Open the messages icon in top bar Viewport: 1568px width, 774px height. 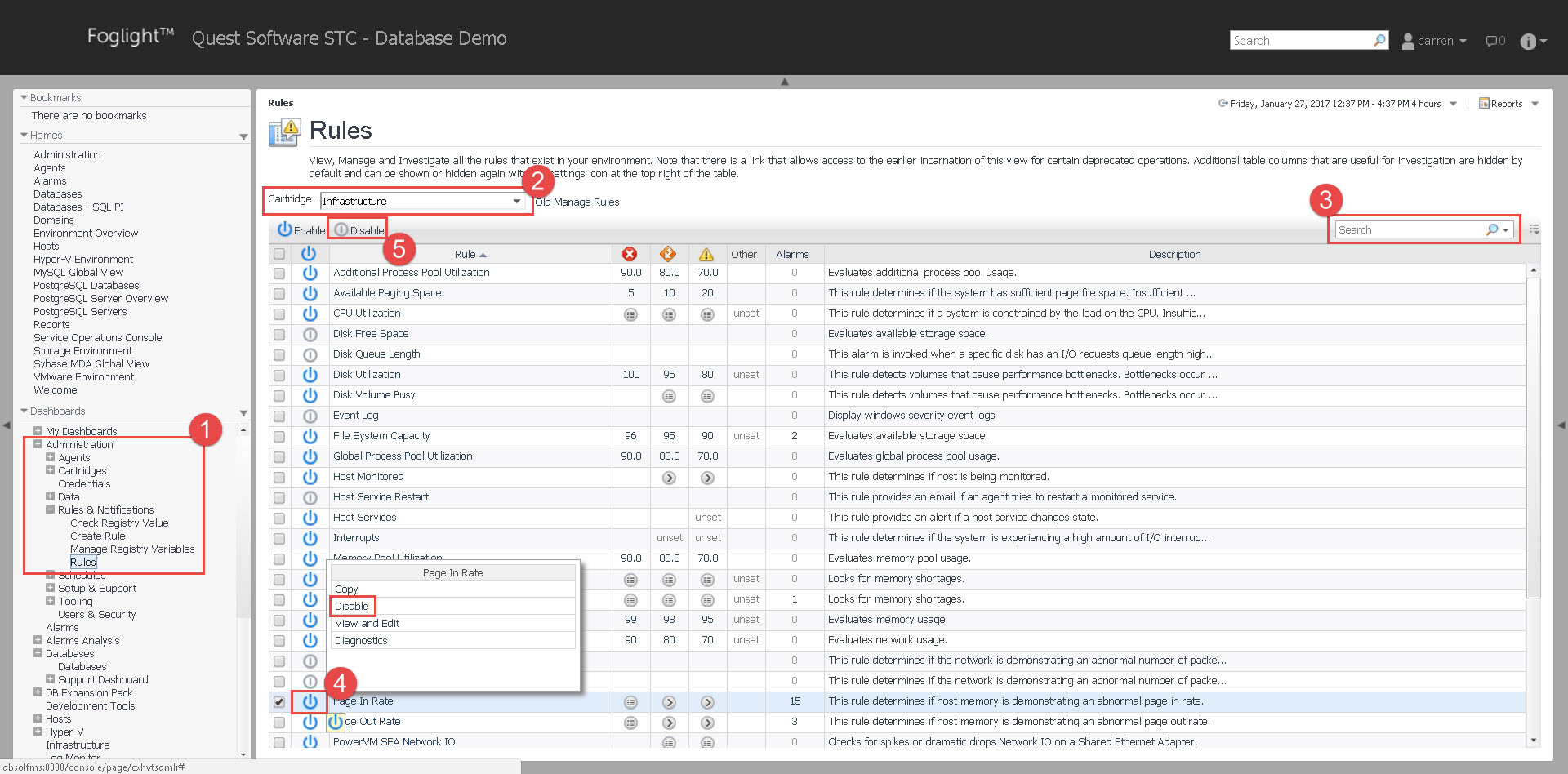tap(1493, 41)
